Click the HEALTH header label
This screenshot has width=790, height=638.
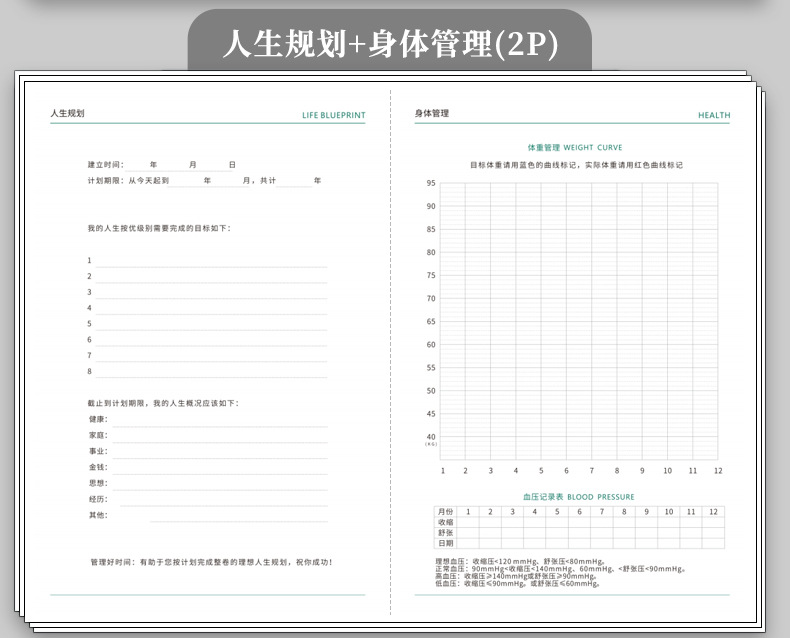(714, 115)
